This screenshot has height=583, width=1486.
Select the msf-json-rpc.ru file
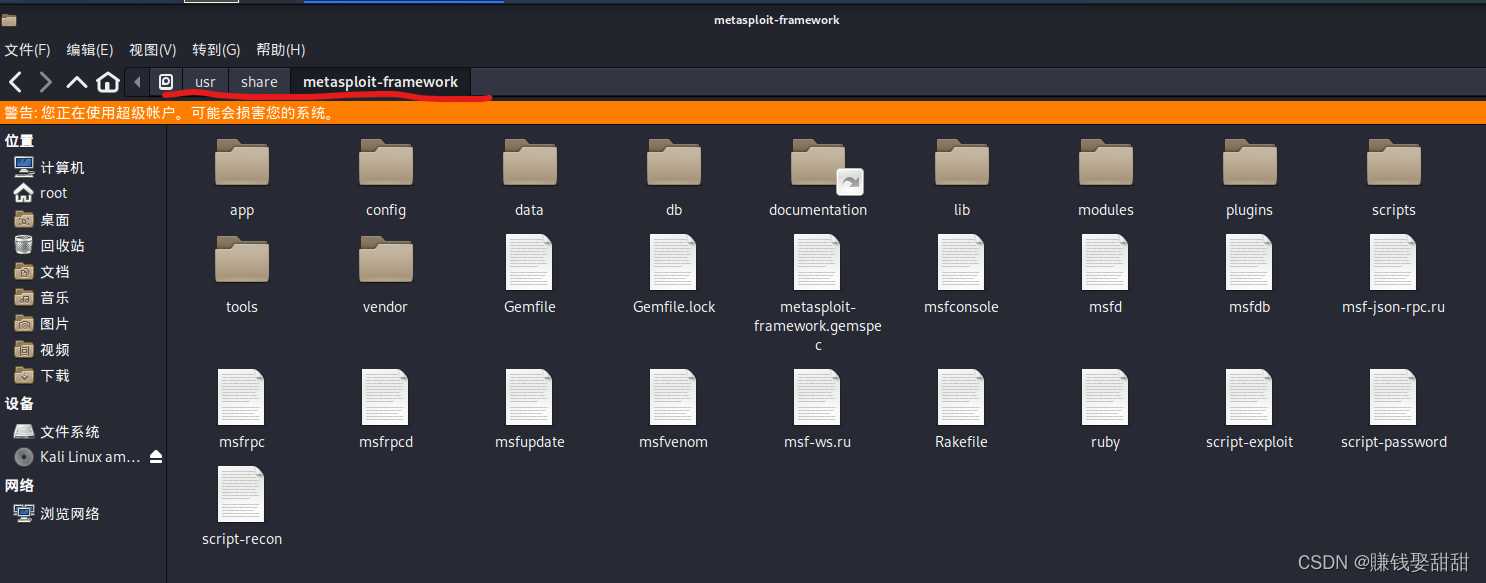pos(1393,262)
